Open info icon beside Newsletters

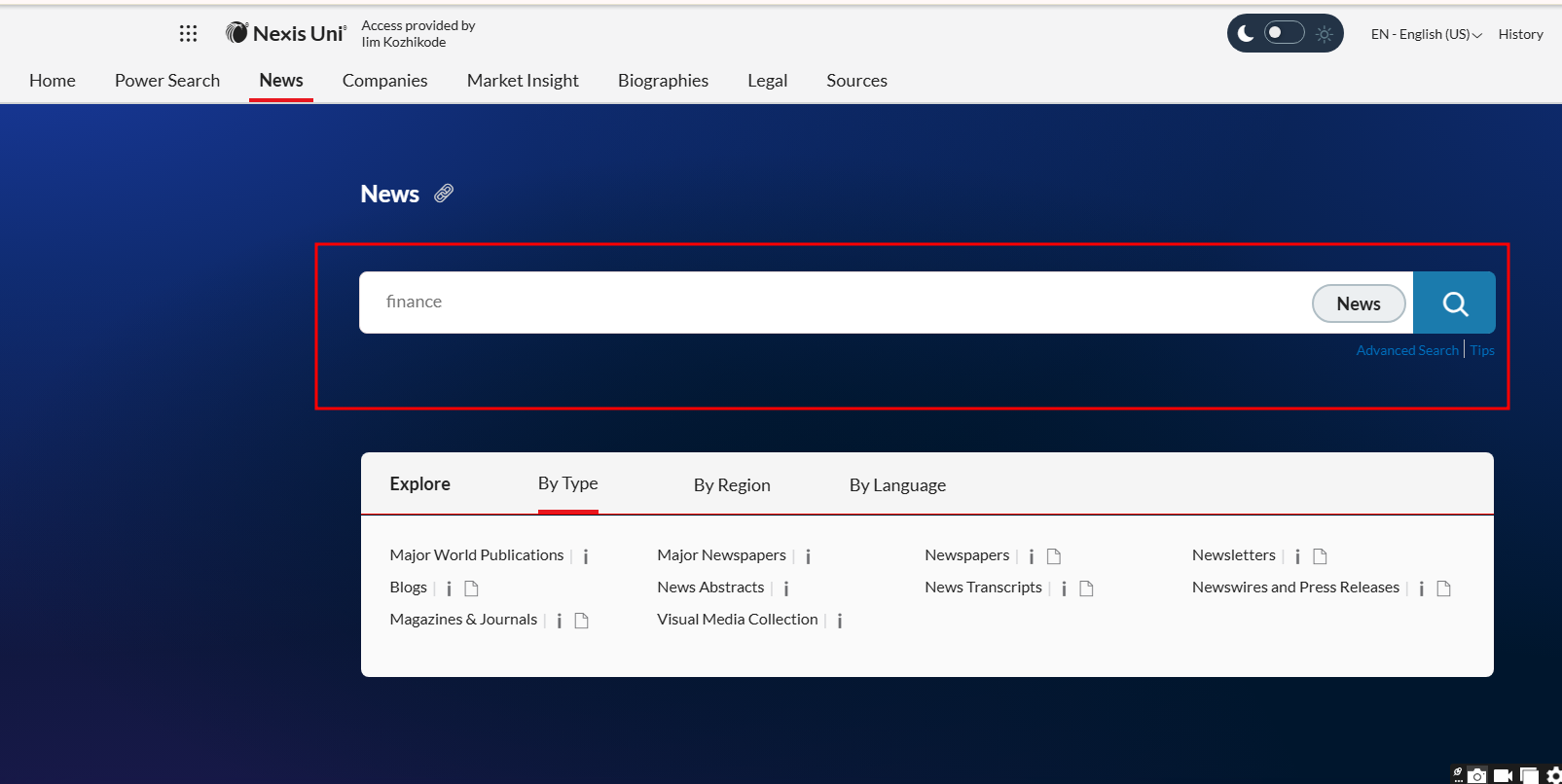(x=1297, y=556)
